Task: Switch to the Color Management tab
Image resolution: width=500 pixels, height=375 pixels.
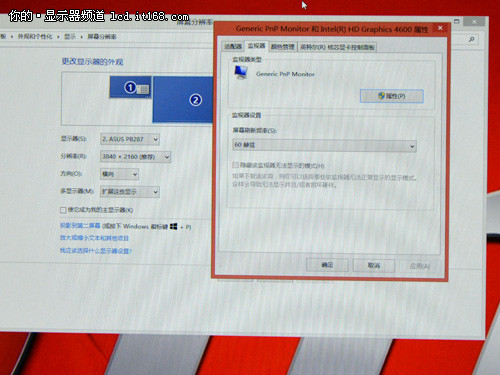Action: click(283, 47)
